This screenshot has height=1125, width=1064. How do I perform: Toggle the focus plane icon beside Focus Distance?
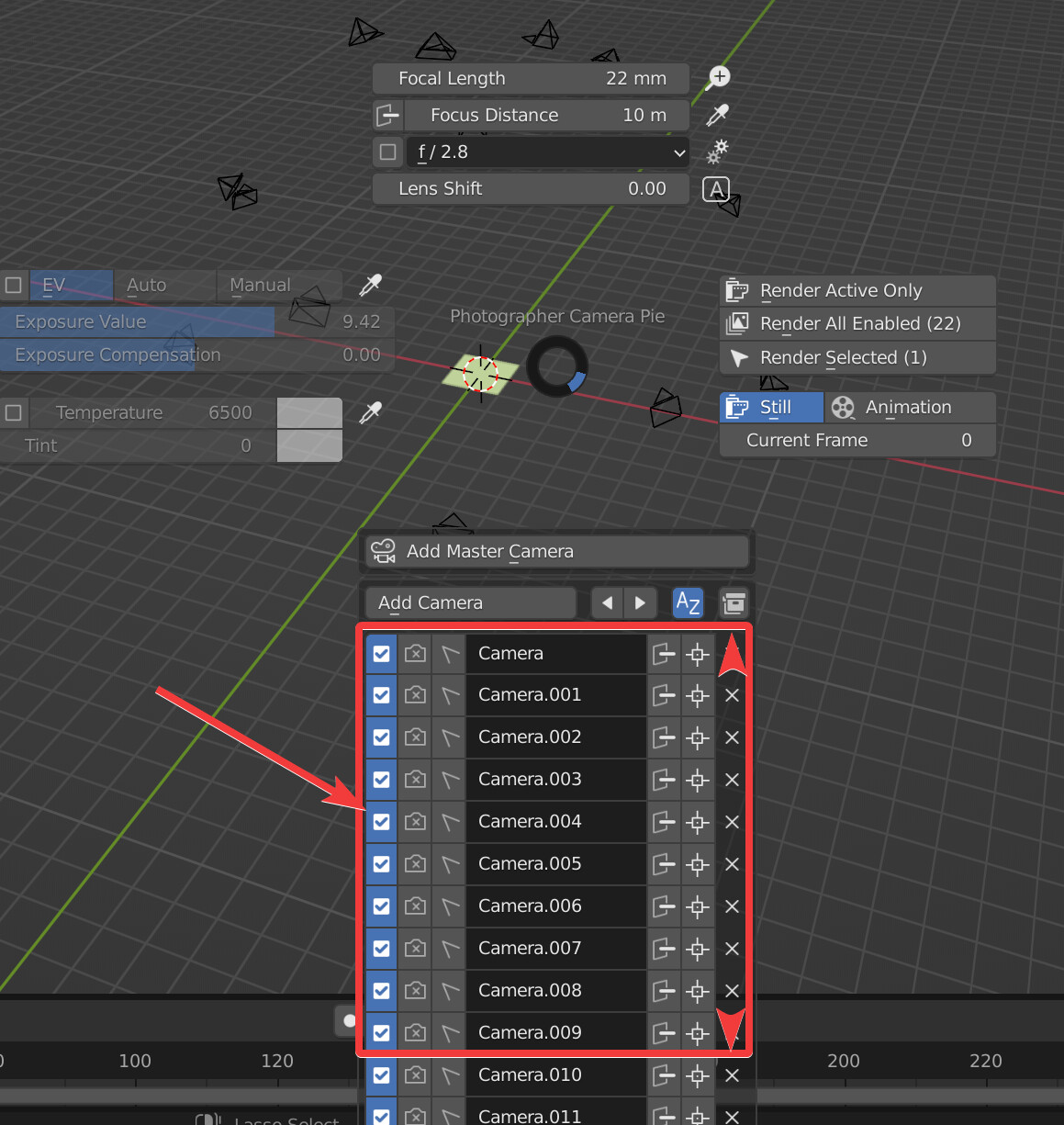[x=388, y=115]
